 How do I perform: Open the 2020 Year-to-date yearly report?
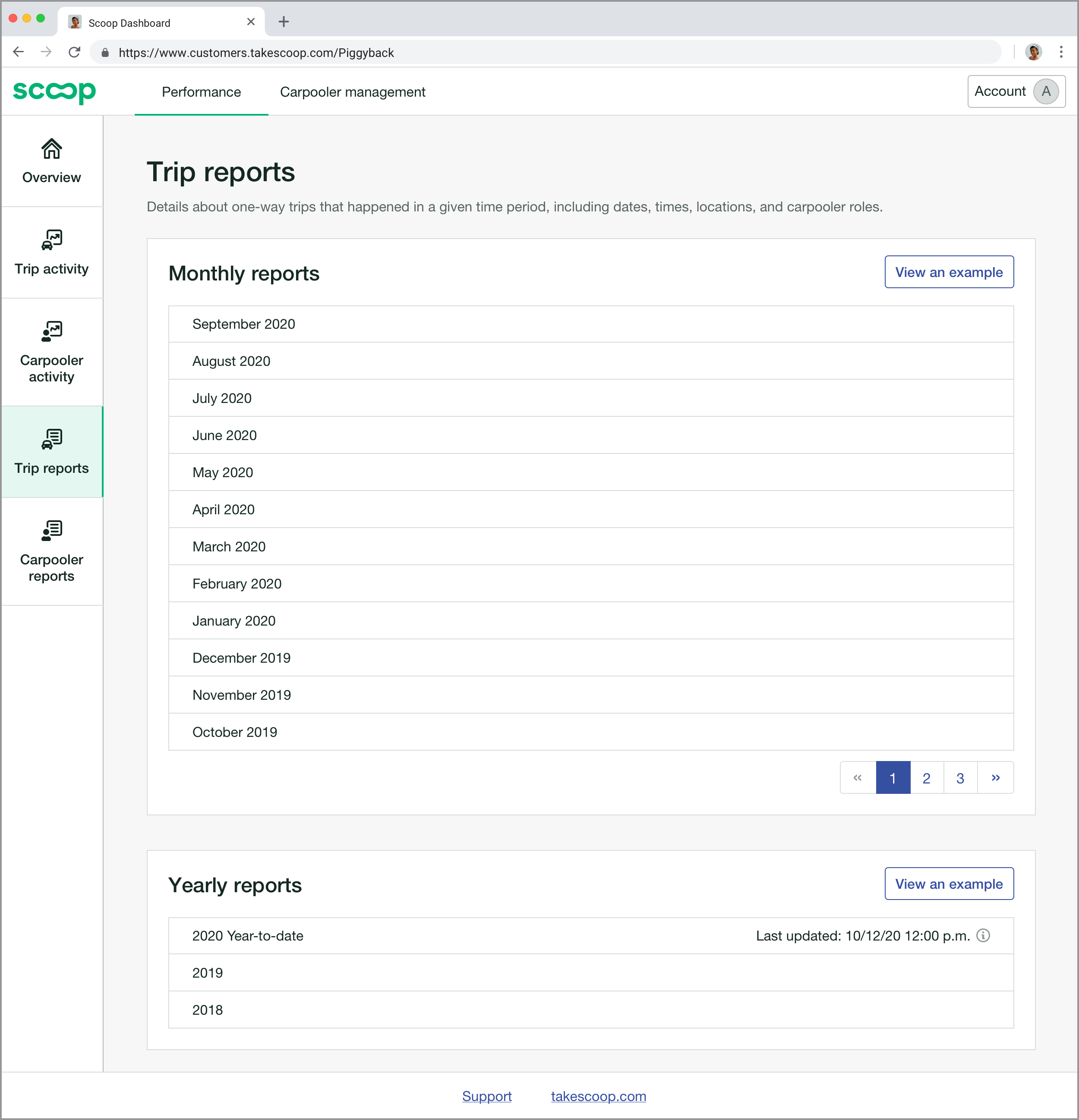[x=248, y=936]
